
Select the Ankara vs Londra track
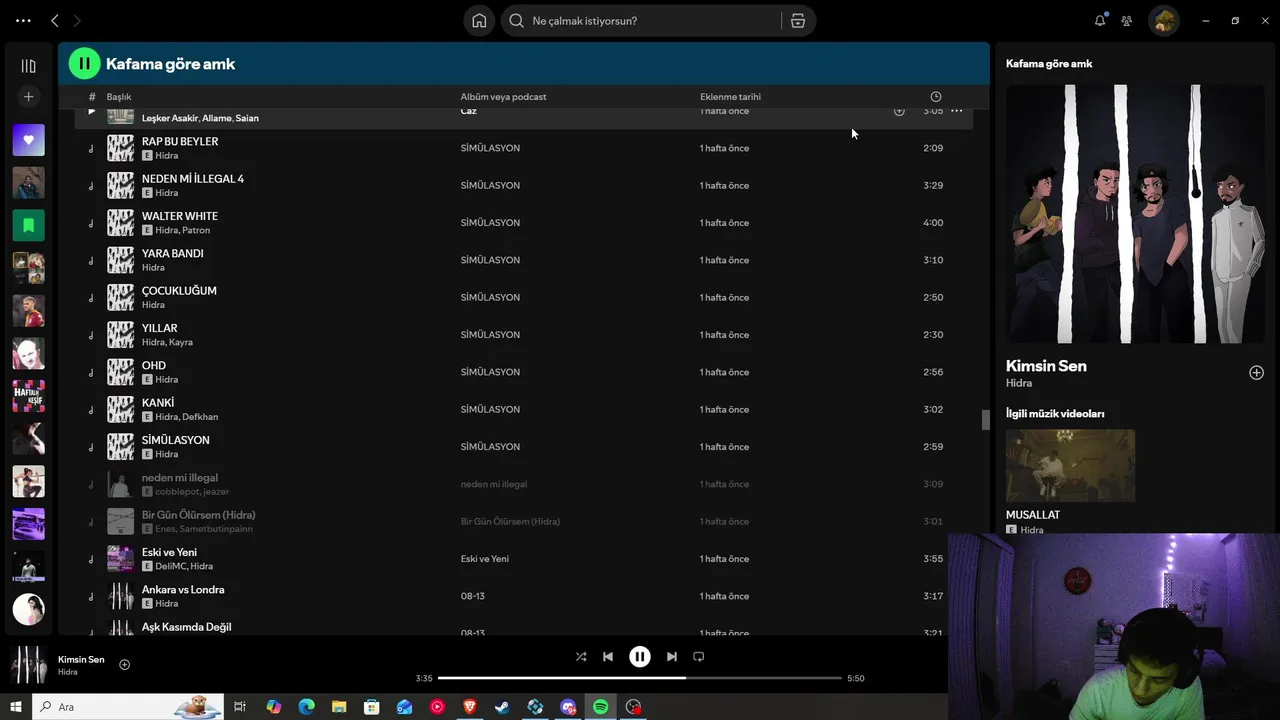[183, 590]
